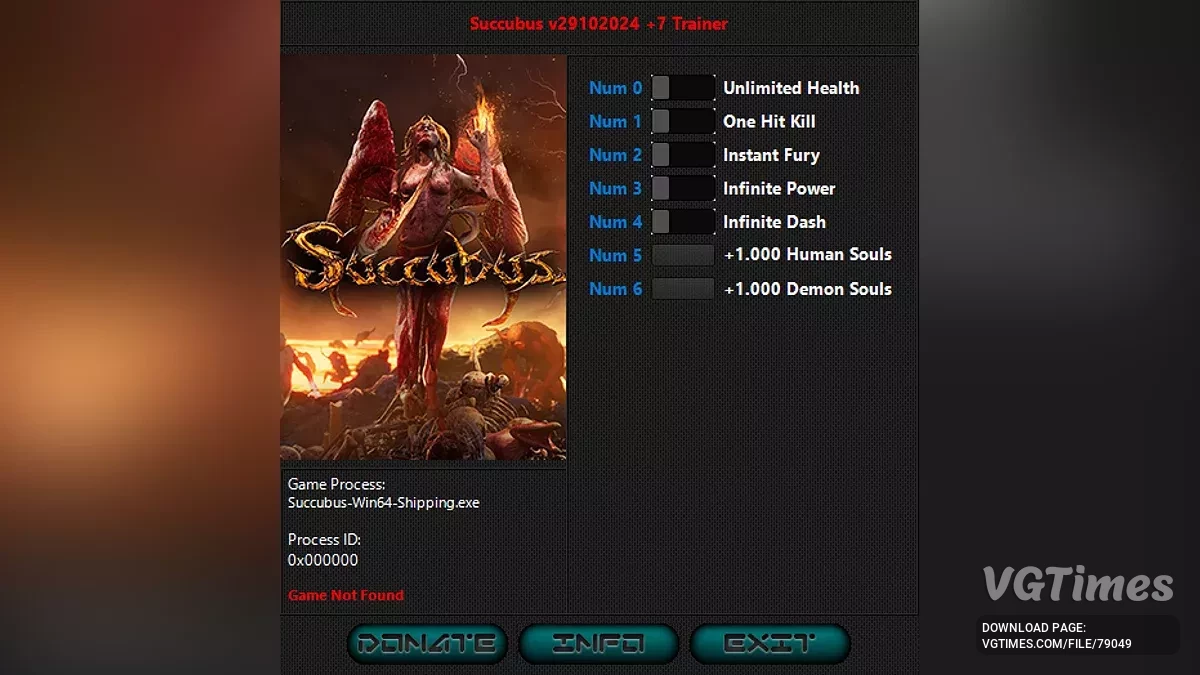1200x675 pixels.
Task: Click the Succubus game cover art
Action: point(423,257)
